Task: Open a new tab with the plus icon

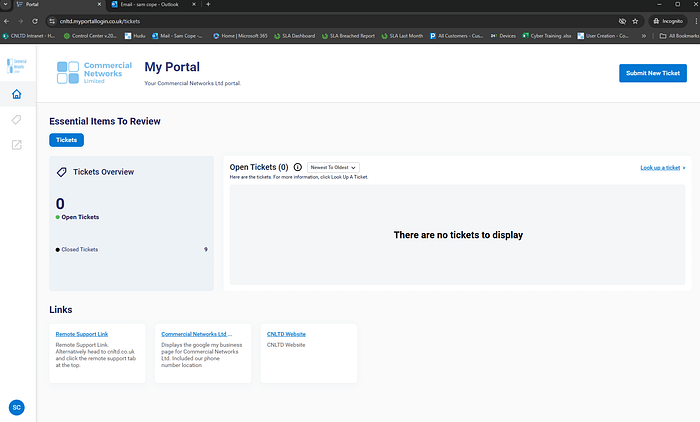Action: pos(208,4)
